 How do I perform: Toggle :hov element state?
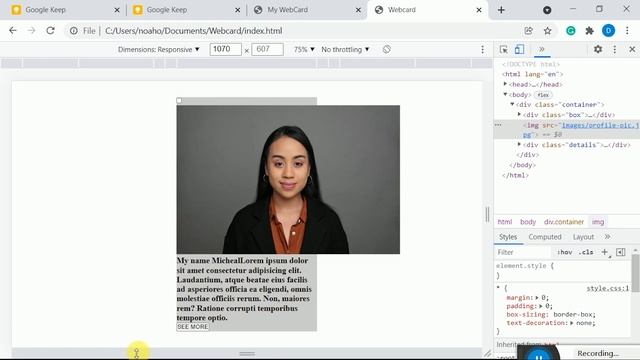[x=564, y=253]
